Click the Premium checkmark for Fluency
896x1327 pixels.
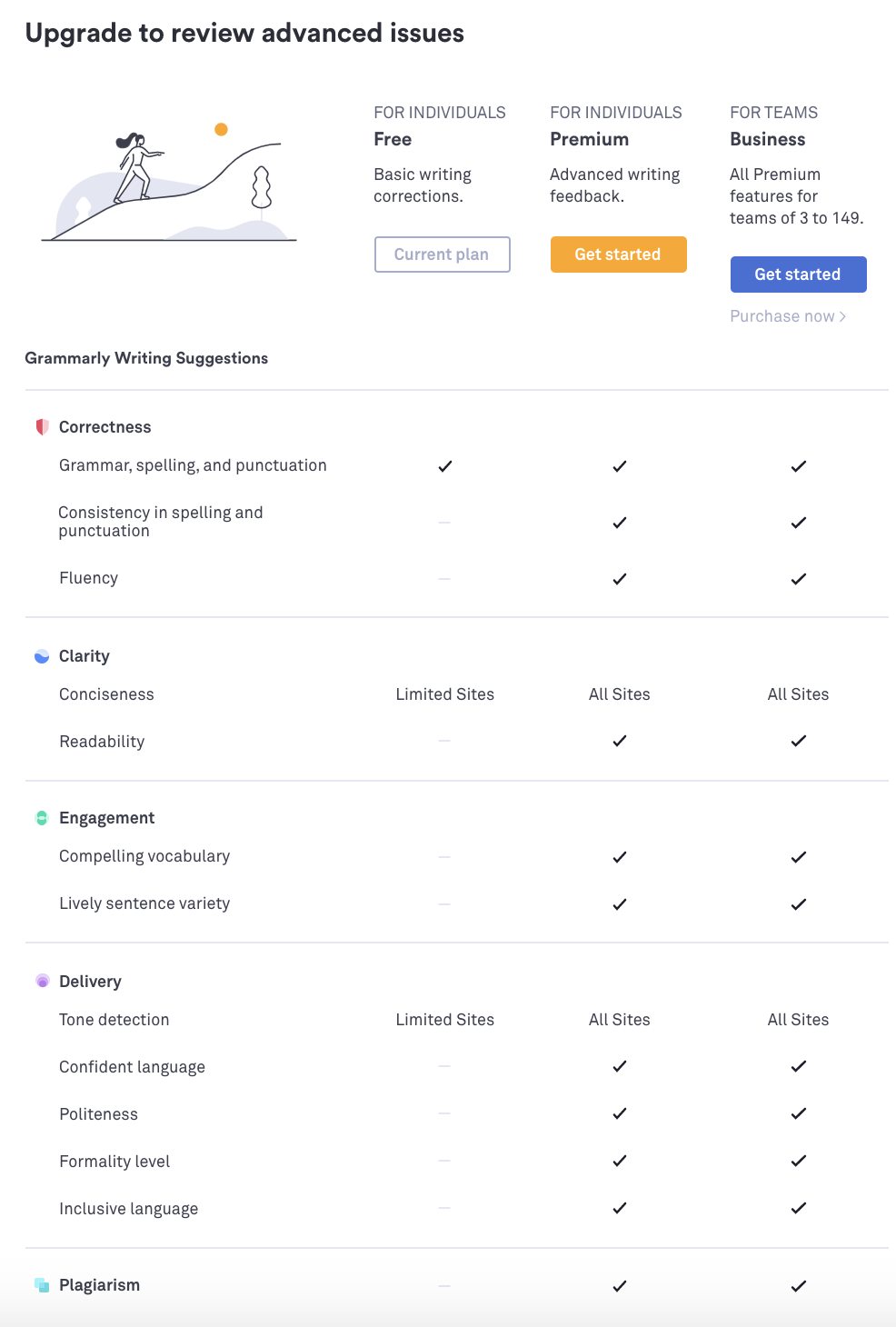620,578
